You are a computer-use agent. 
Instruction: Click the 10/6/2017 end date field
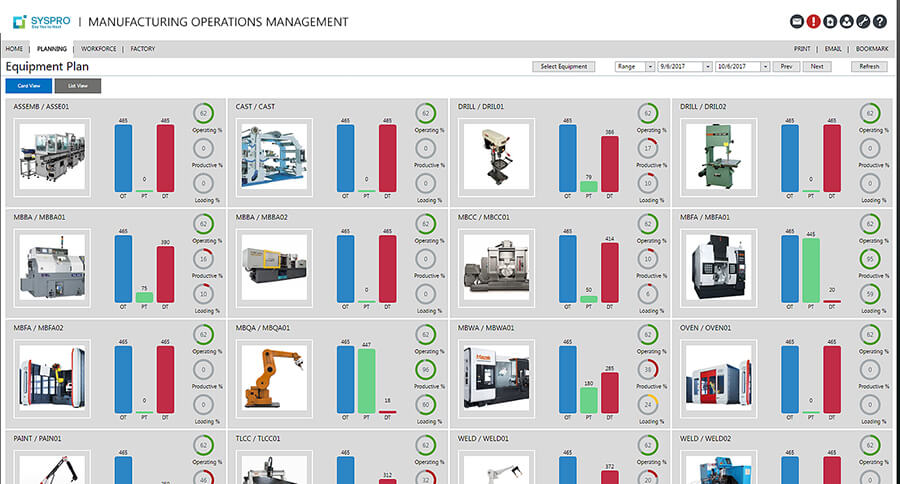point(738,67)
